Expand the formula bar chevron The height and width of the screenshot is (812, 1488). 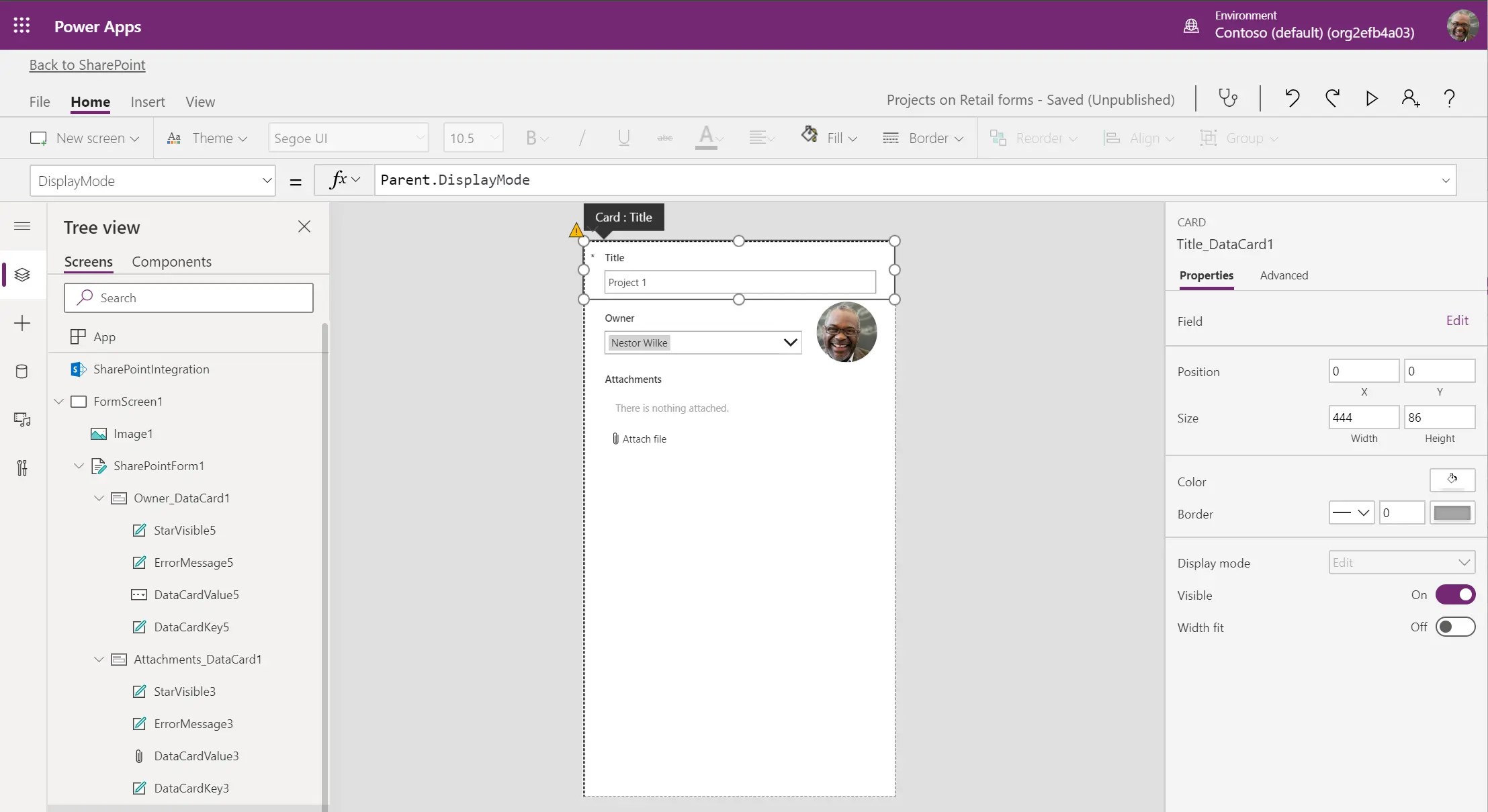click(1446, 181)
